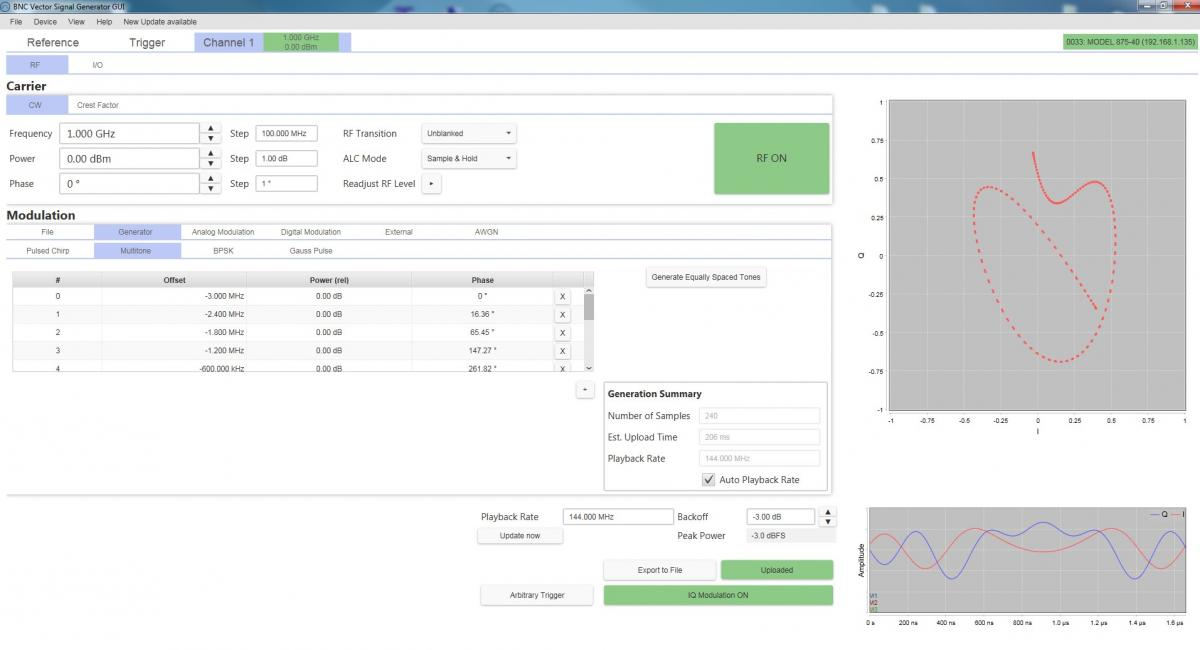This screenshot has width=1200, height=650.
Task: Switch to the Digital Modulation tab
Action: tap(310, 232)
